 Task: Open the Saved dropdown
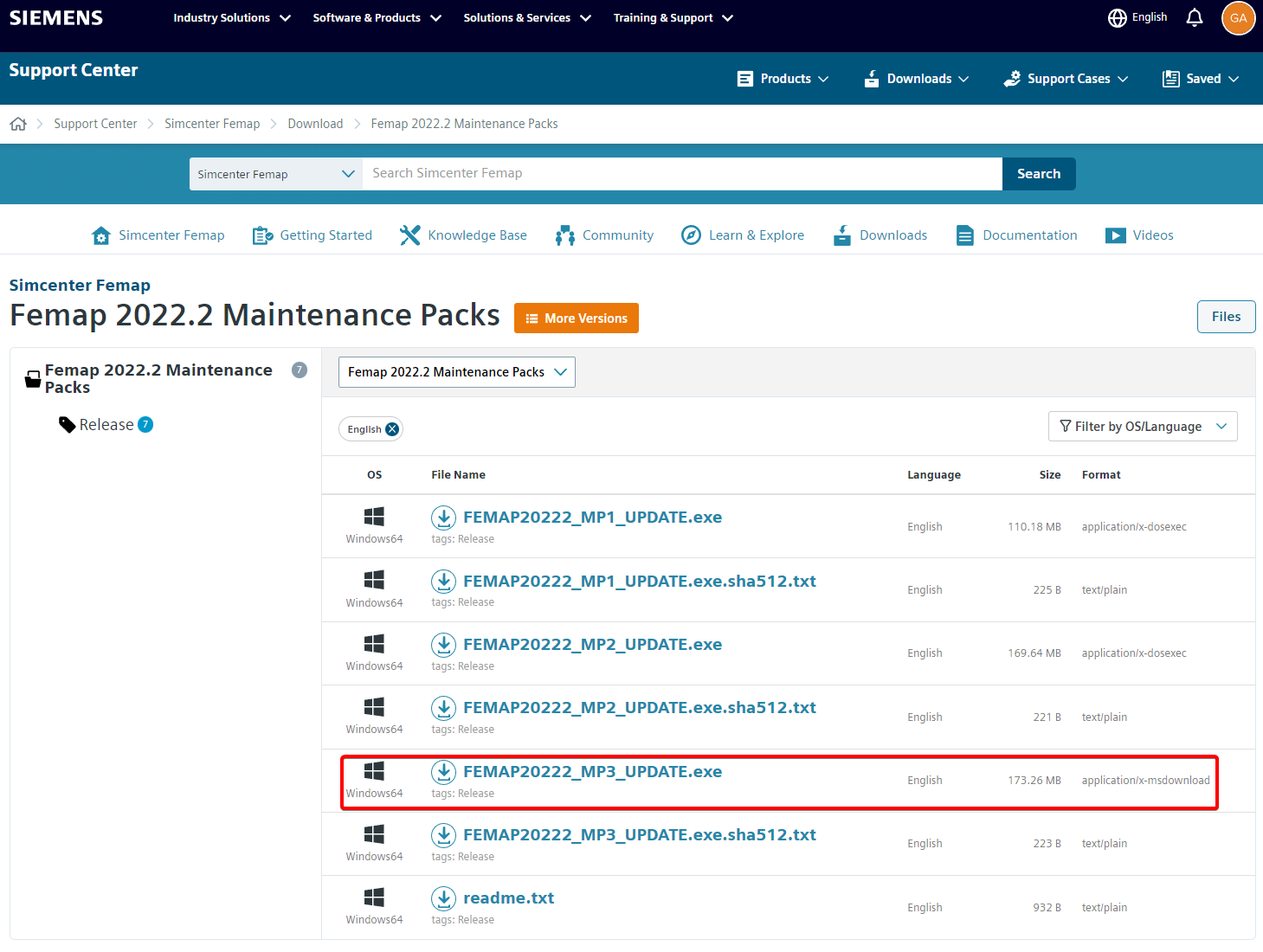point(1201,79)
